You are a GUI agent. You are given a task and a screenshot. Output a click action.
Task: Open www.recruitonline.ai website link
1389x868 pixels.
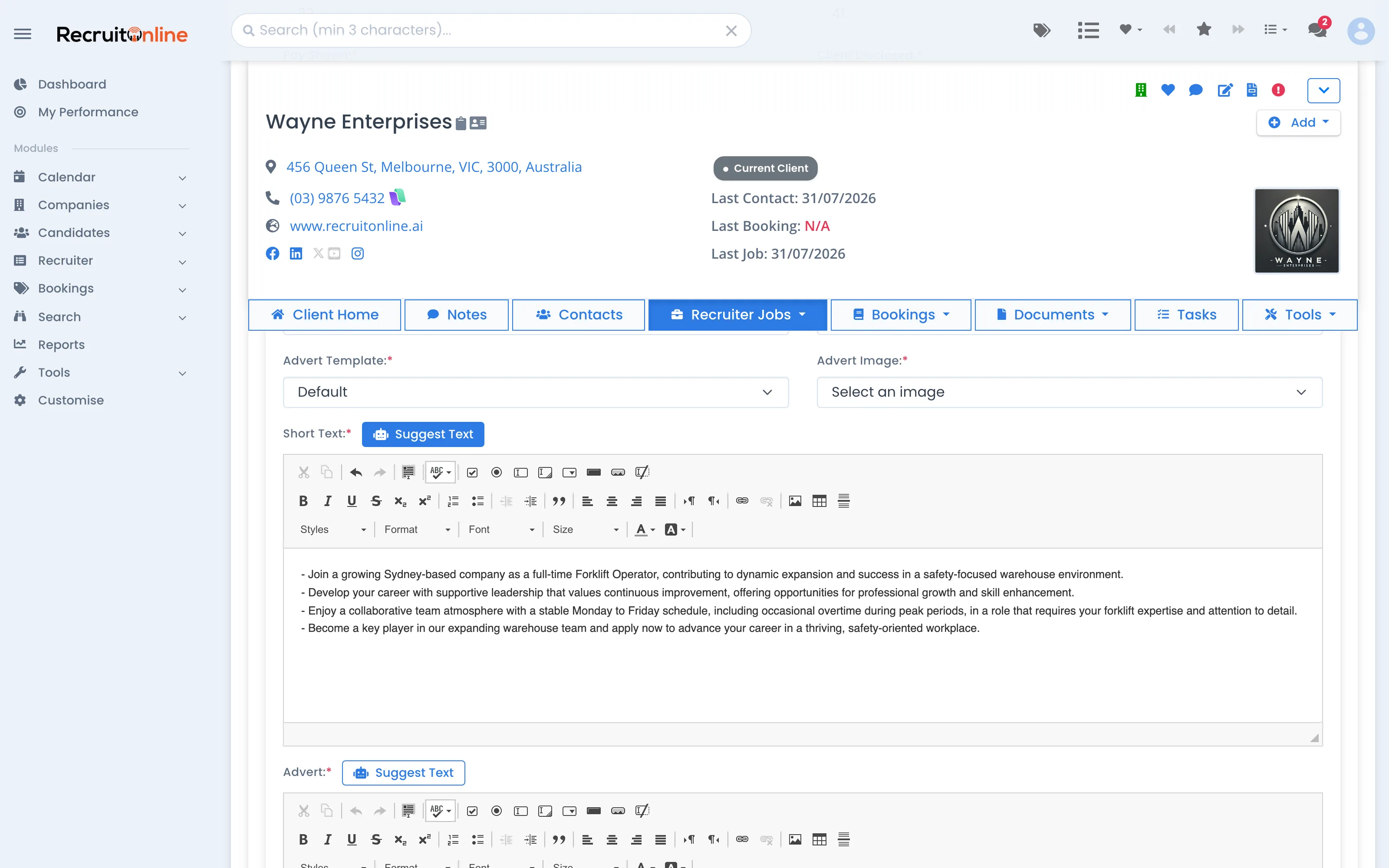click(356, 226)
